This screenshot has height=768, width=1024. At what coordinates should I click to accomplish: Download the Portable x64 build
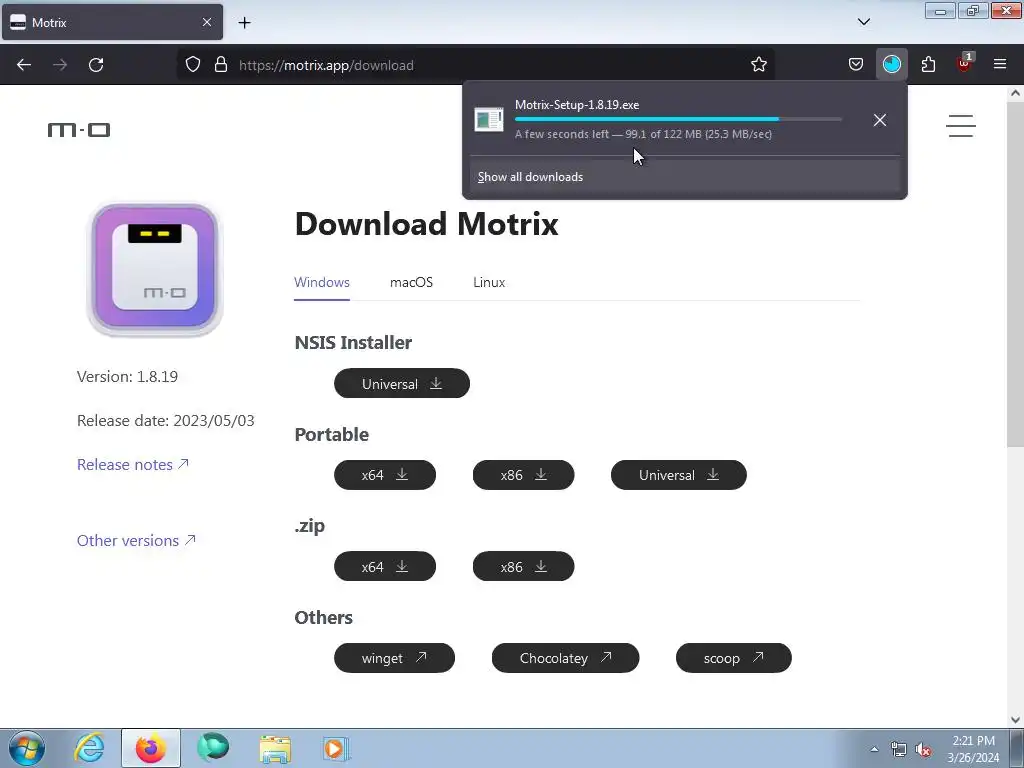385,475
